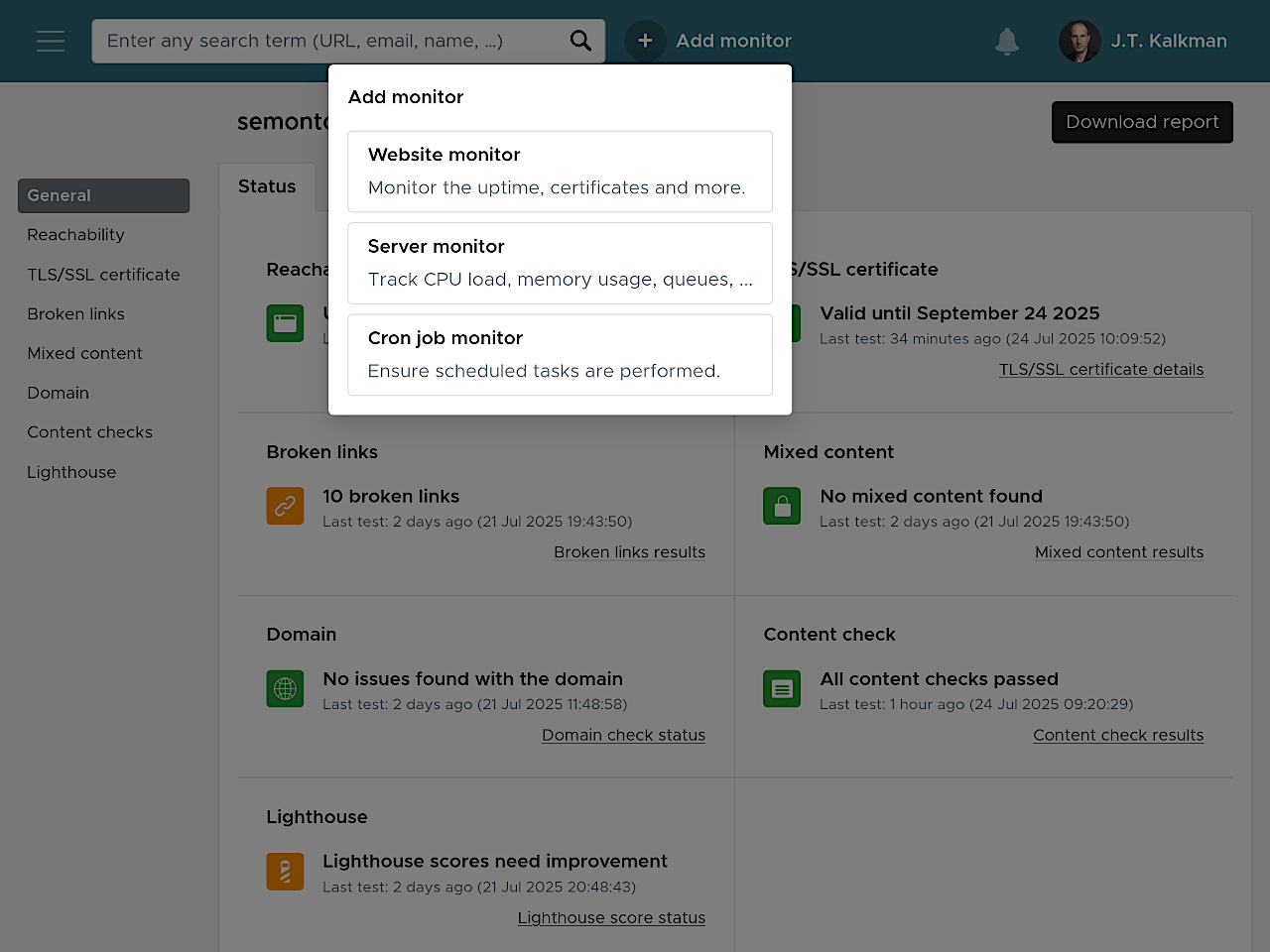Select Lighthouse in the left sidebar
The image size is (1270, 952).
pos(71,472)
